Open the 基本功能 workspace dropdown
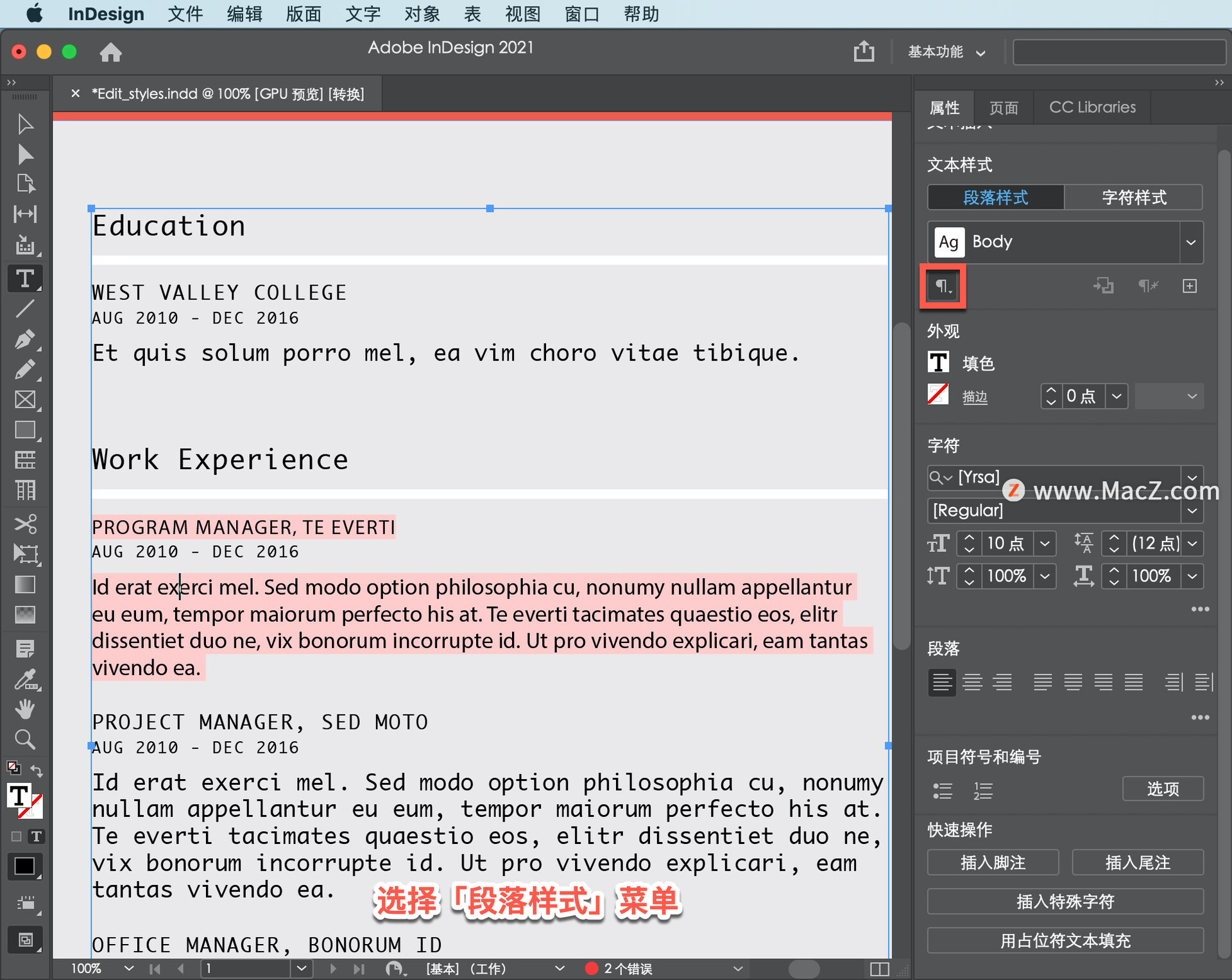The width and height of the screenshot is (1232, 980). click(x=946, y=52)
